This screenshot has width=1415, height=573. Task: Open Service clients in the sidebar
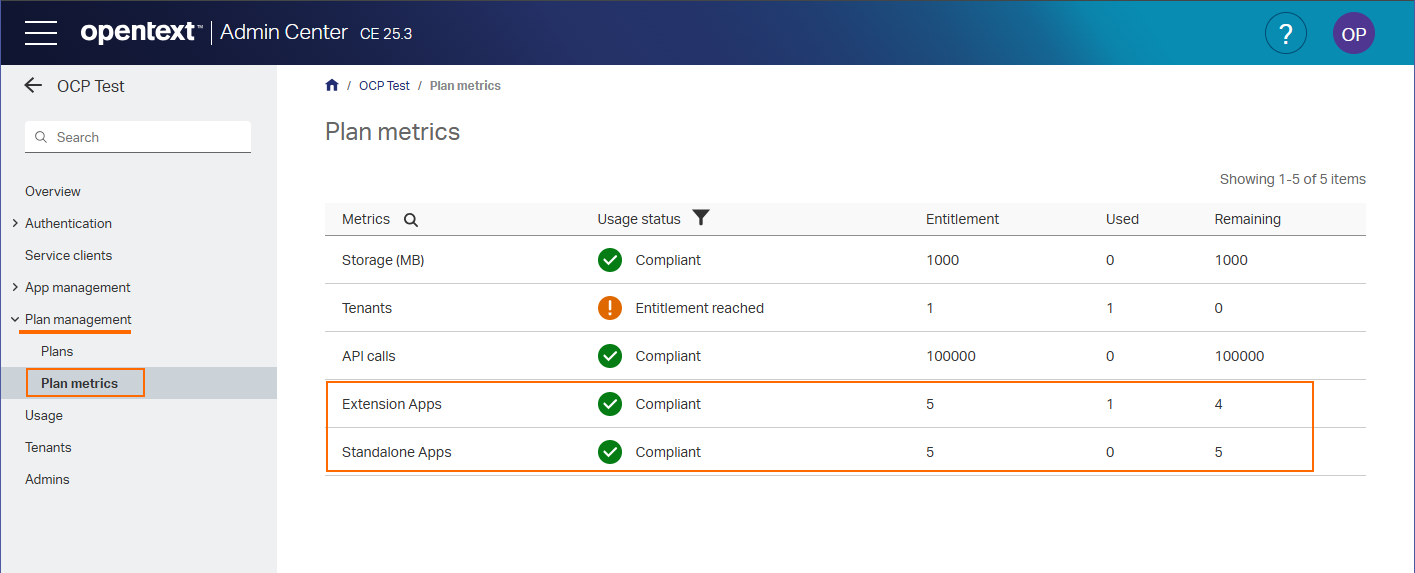click(68, 255)
